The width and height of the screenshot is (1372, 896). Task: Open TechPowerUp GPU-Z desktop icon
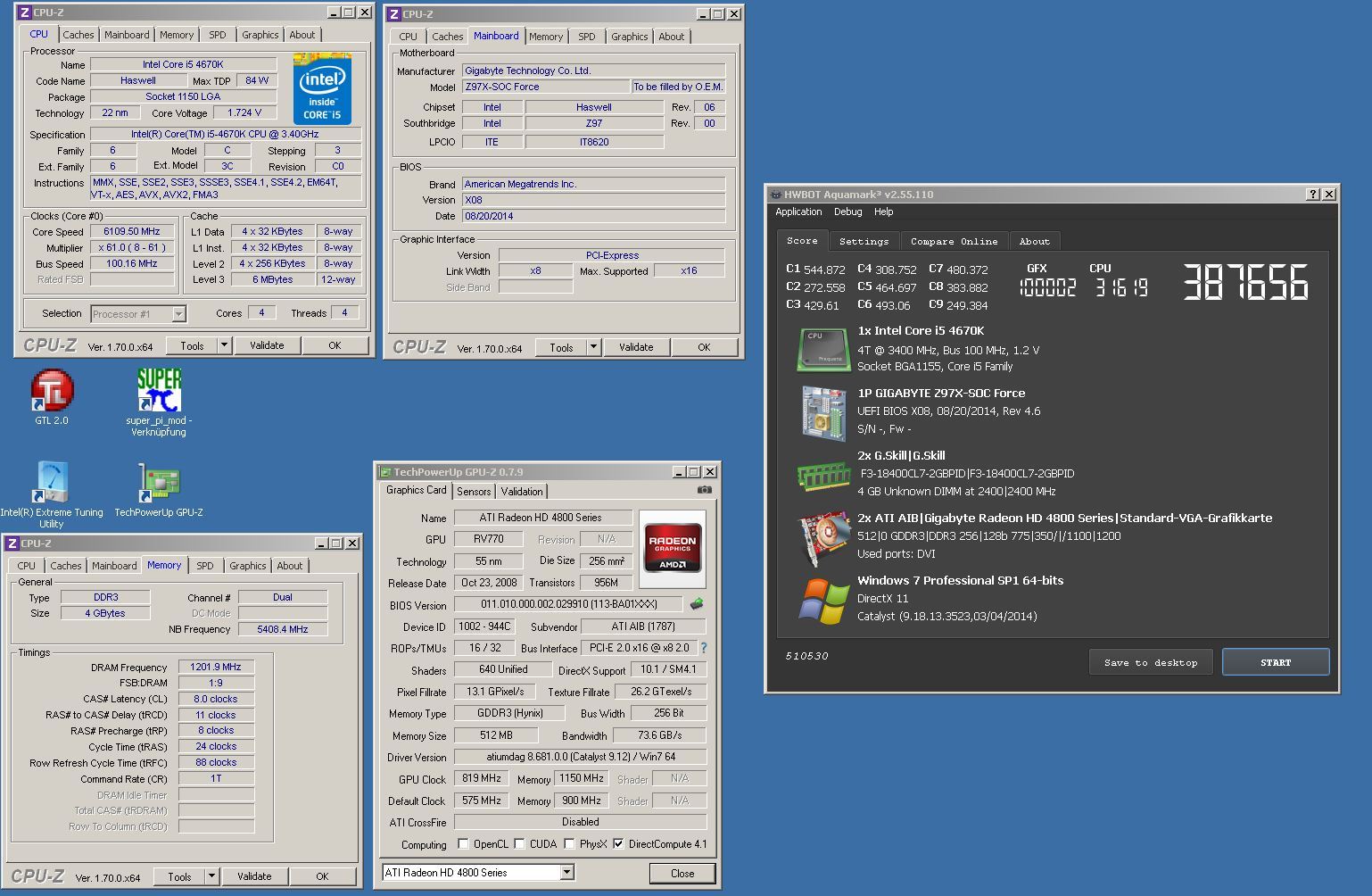pos(159,483)
